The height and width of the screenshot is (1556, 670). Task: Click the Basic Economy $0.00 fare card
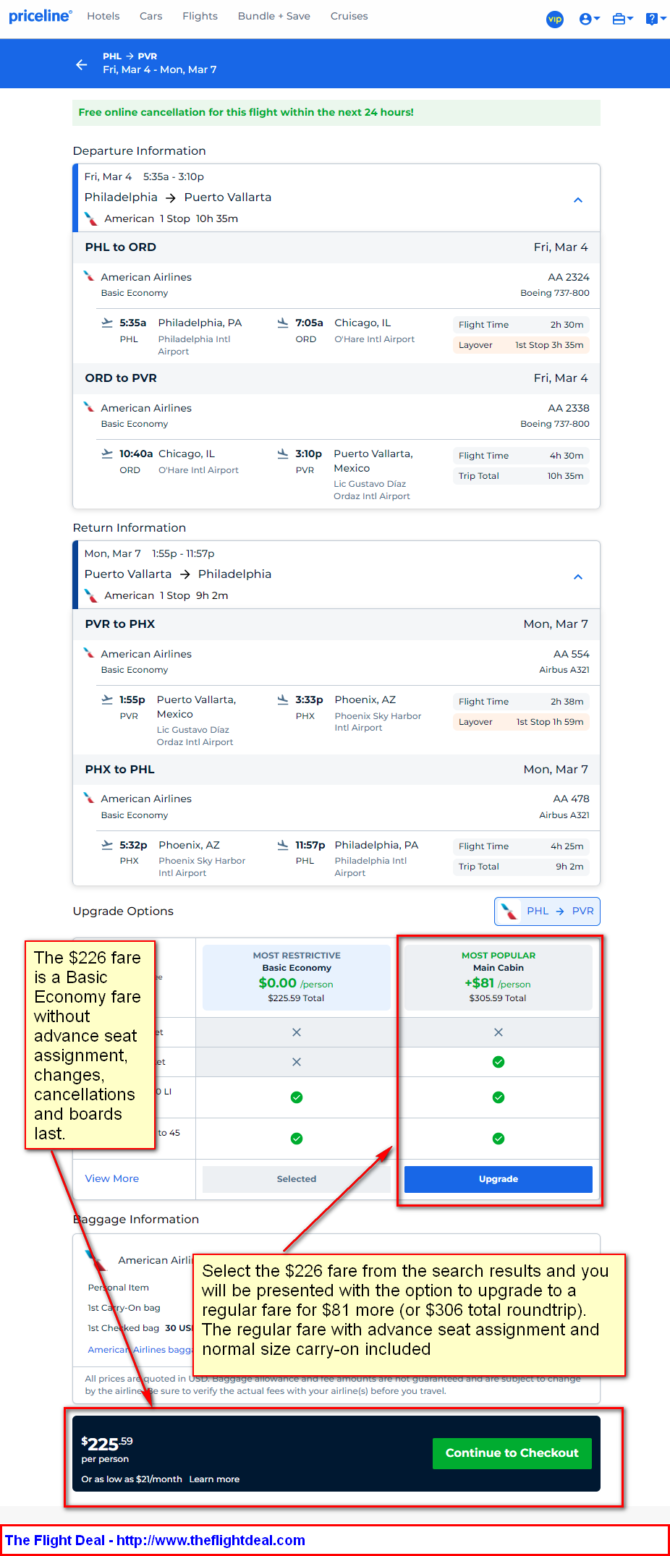click(296, 977)
